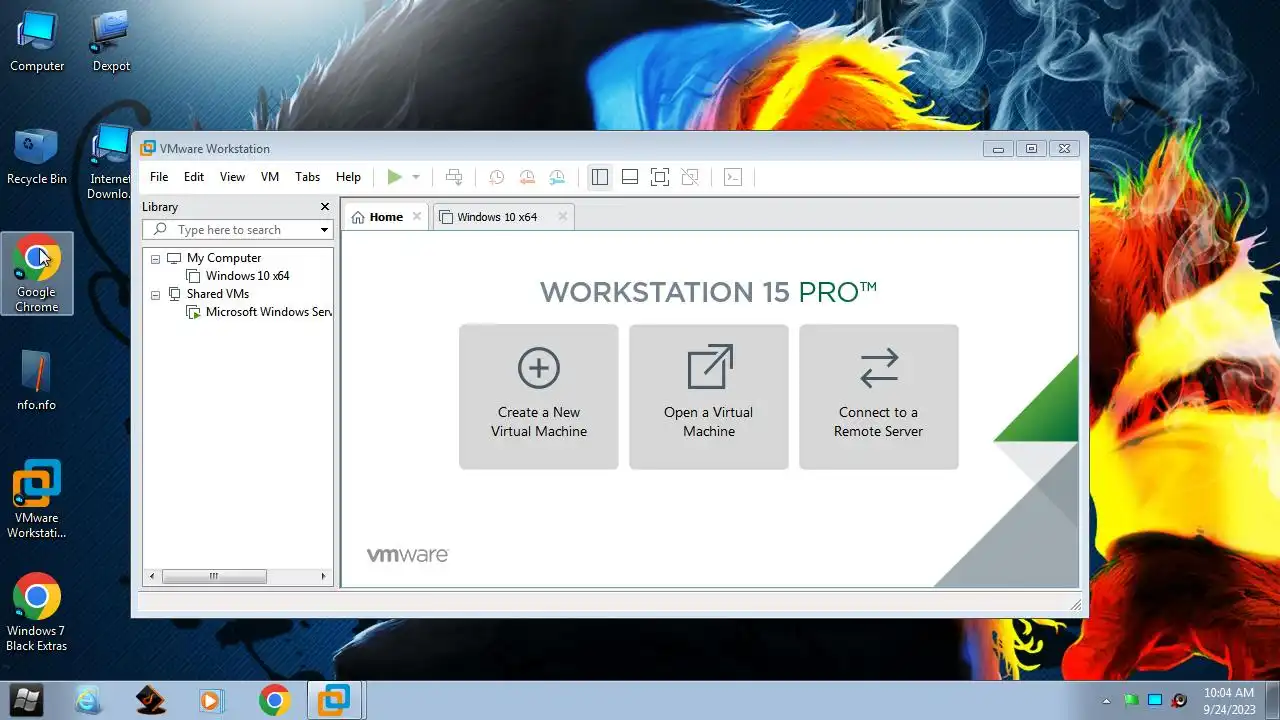The image size is (1280, 720).
Task: Click the VMware Workstation taskbar button
Action: tap(335, 701)
